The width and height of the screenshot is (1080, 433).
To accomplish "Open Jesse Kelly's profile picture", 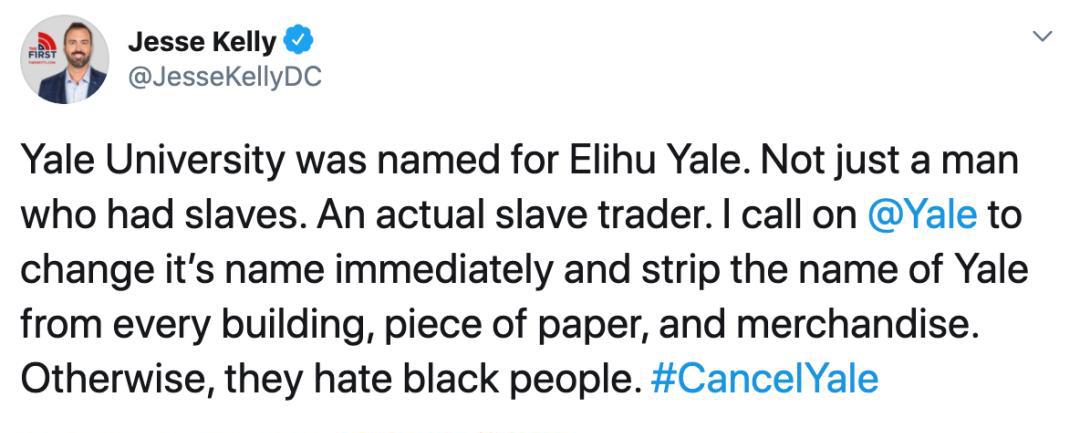I will click(x=64, y=59).
